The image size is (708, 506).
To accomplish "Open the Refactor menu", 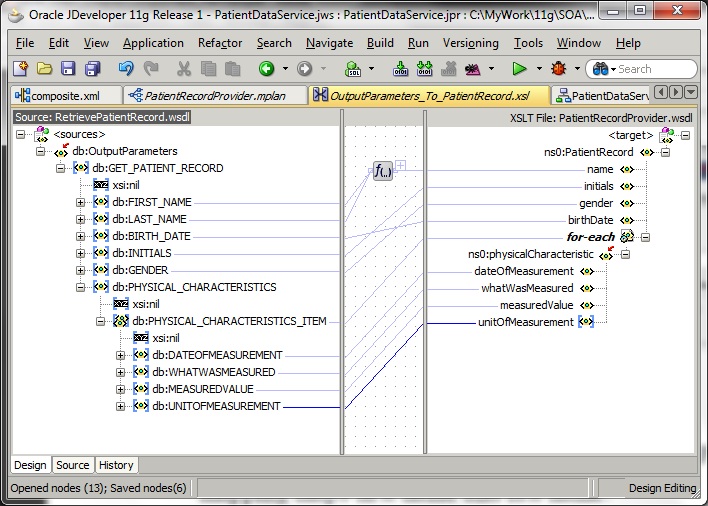I will pos(220,43).
